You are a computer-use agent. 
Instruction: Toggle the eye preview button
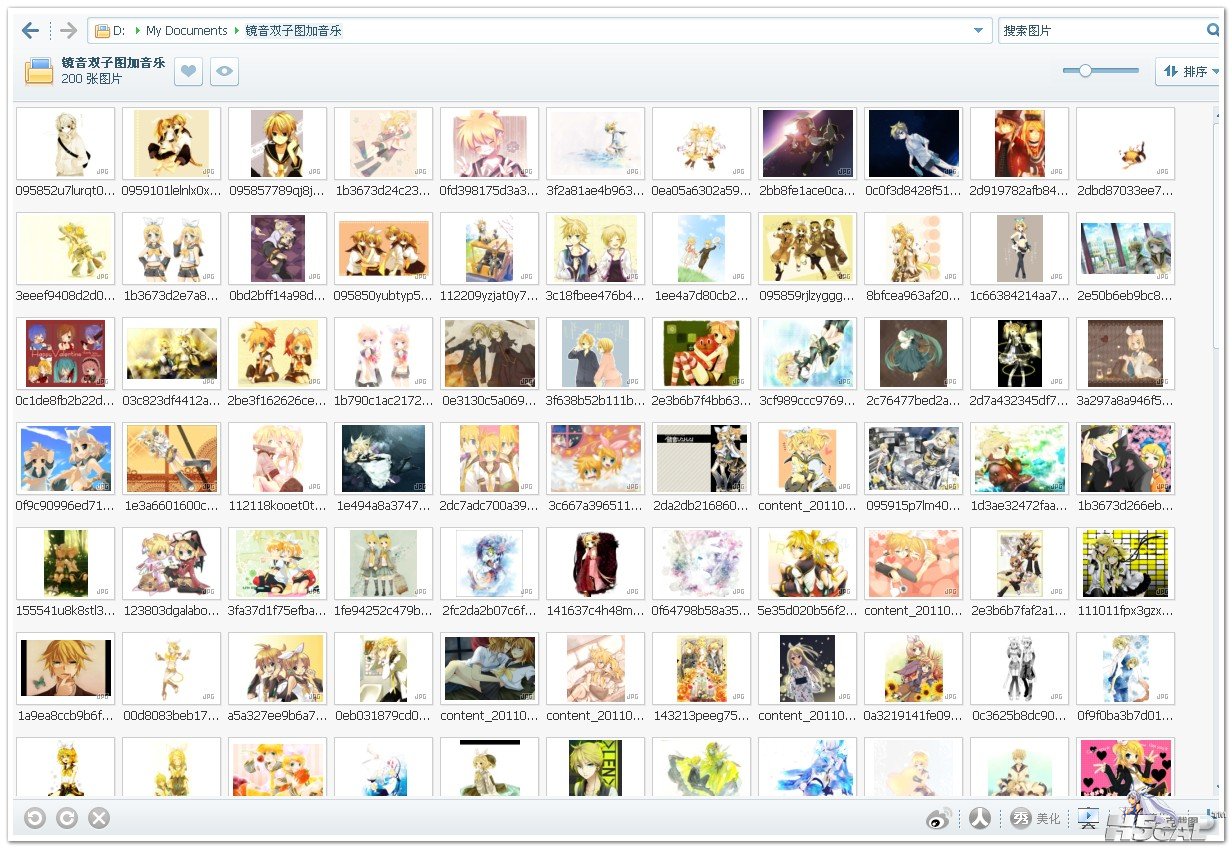click(225, 71)
